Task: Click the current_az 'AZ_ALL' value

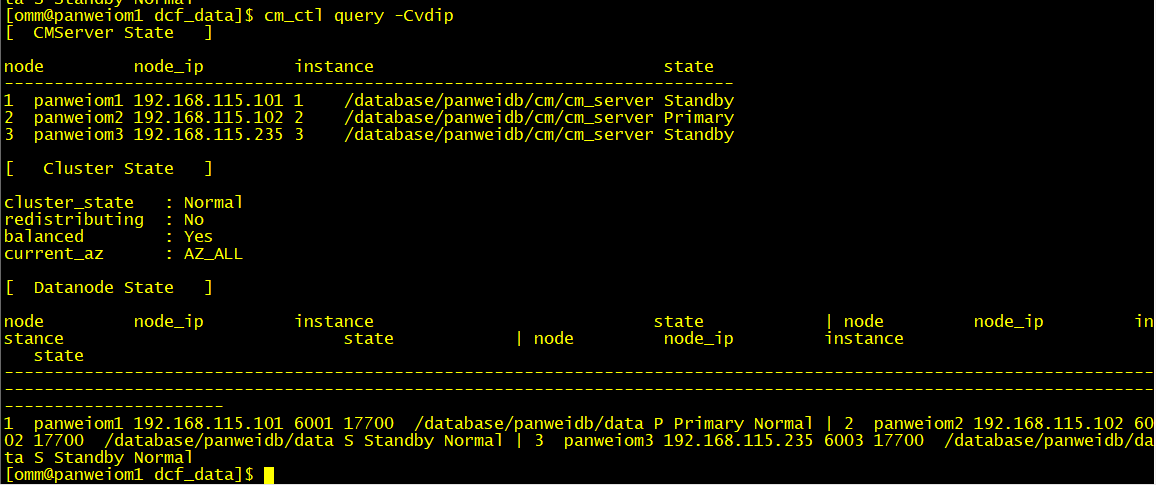Action: click(213, 254)
